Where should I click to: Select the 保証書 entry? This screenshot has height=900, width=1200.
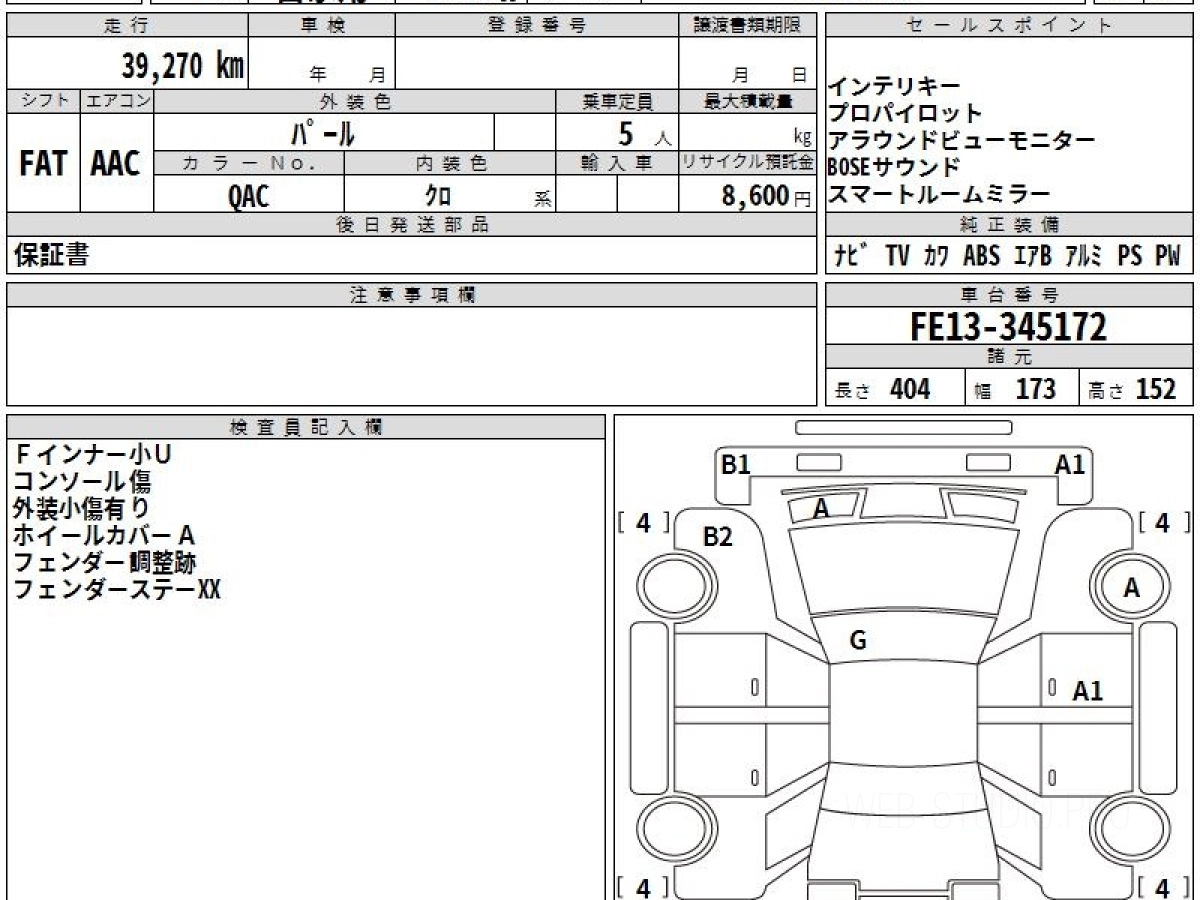tap(51, 255)
